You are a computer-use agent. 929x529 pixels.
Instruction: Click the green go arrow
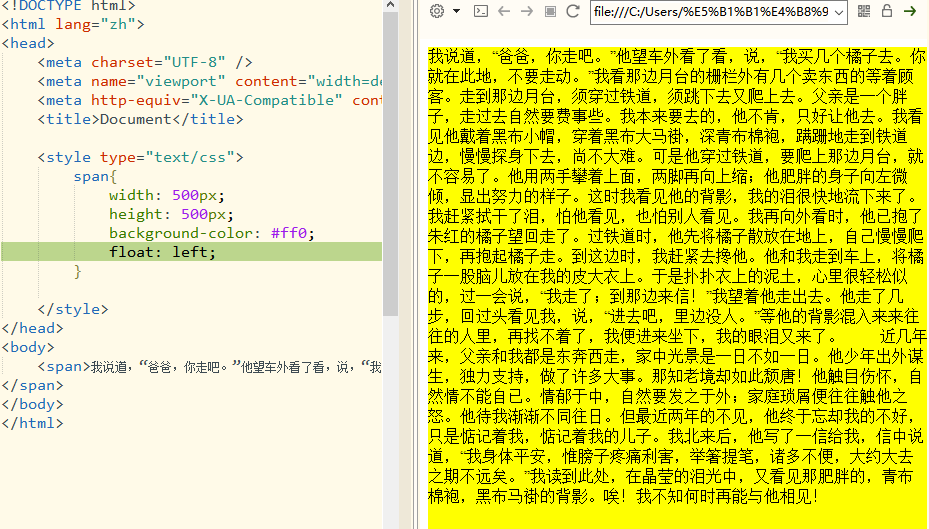910,11
